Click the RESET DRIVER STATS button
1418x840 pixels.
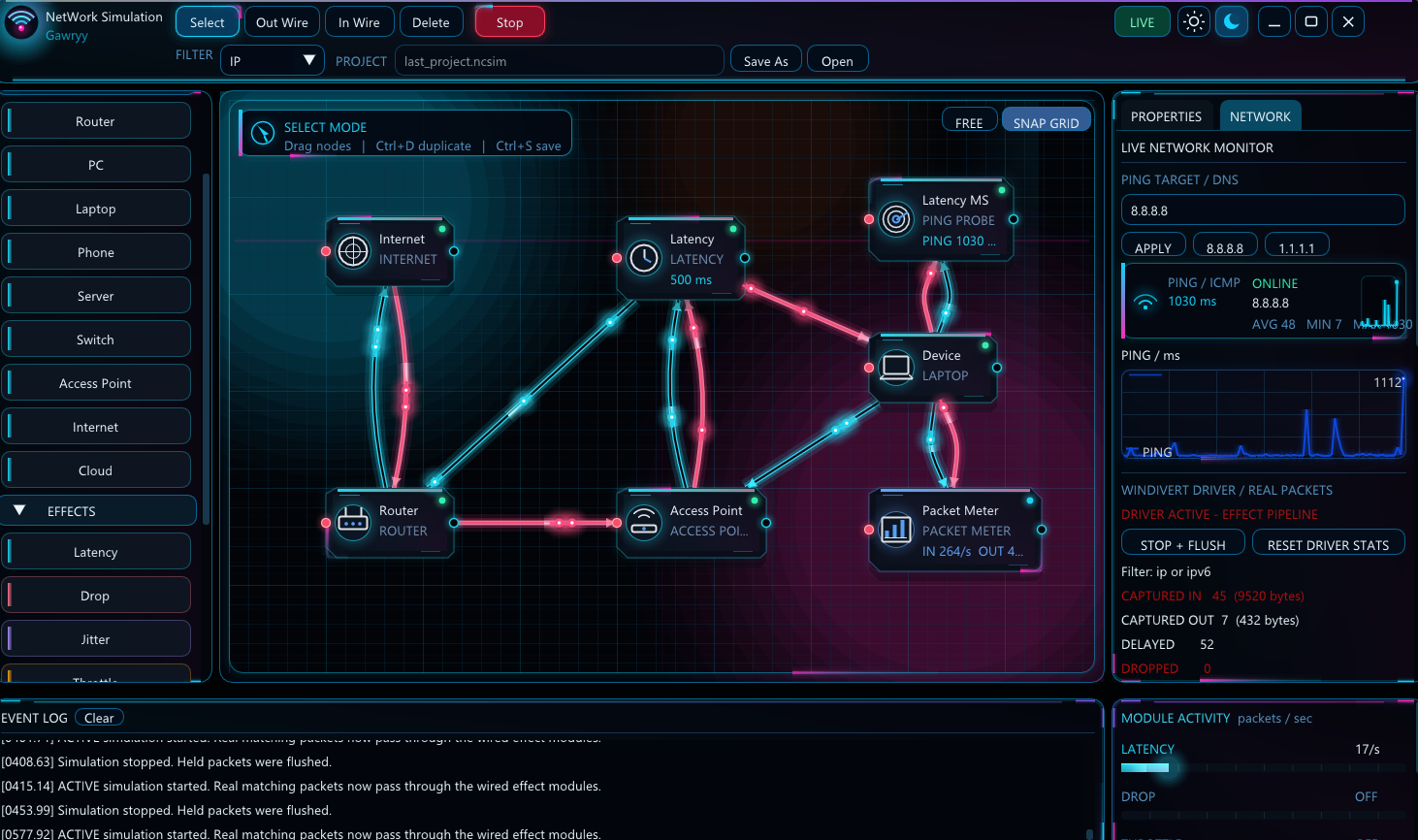click(x=1328, y=543)
